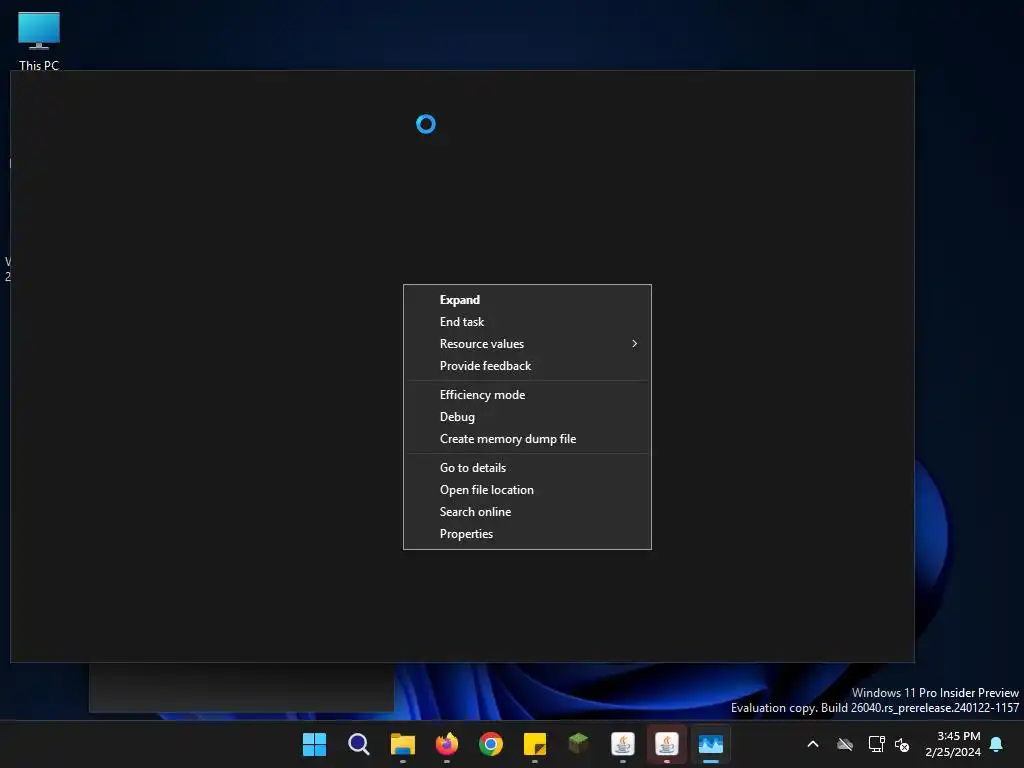Open Sticky Notes from the taskbar

pos(535,744)
